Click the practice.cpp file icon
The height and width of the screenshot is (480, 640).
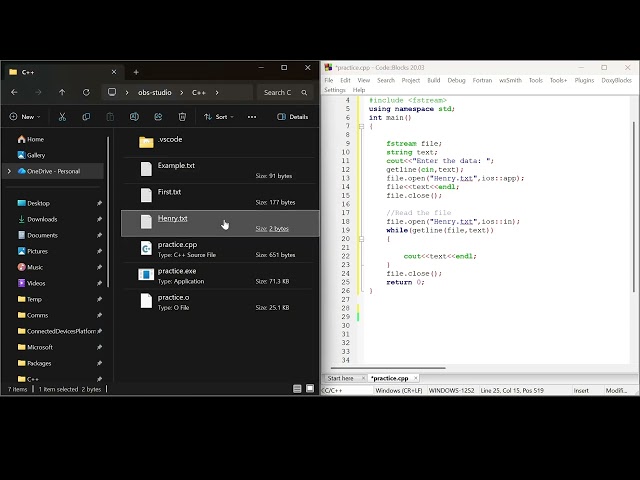click(146, 248)
